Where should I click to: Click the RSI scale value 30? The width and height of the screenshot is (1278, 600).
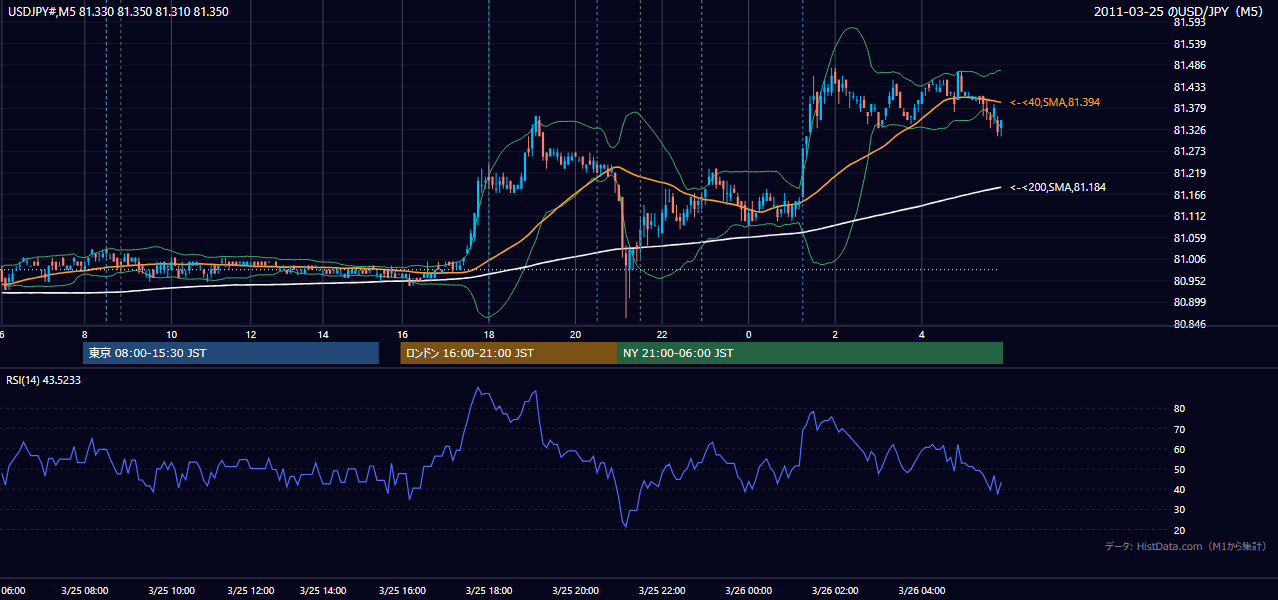point(1179,510)
